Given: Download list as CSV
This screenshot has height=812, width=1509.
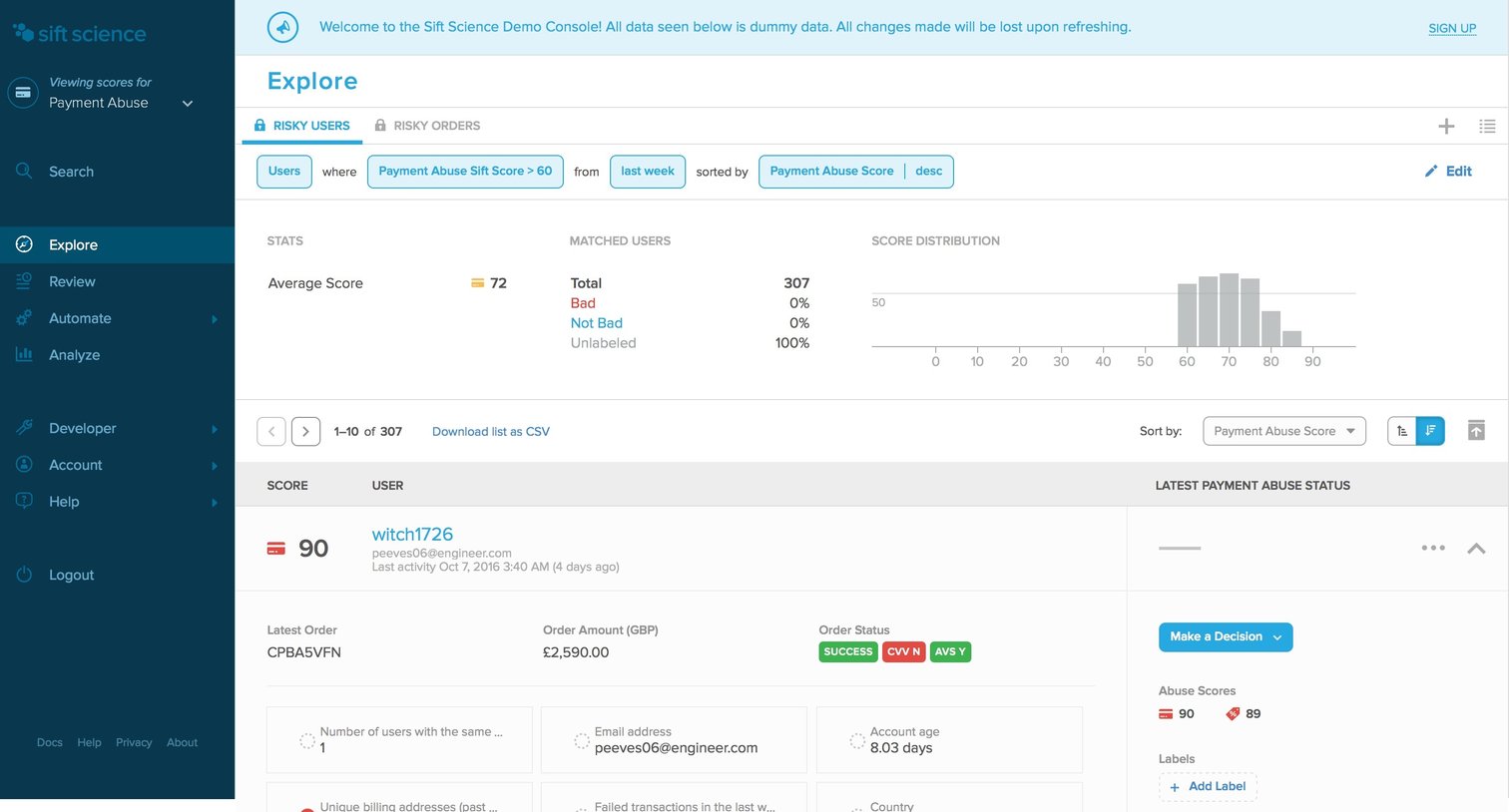Looking at the screenshot, I should (x=491, y=432).
